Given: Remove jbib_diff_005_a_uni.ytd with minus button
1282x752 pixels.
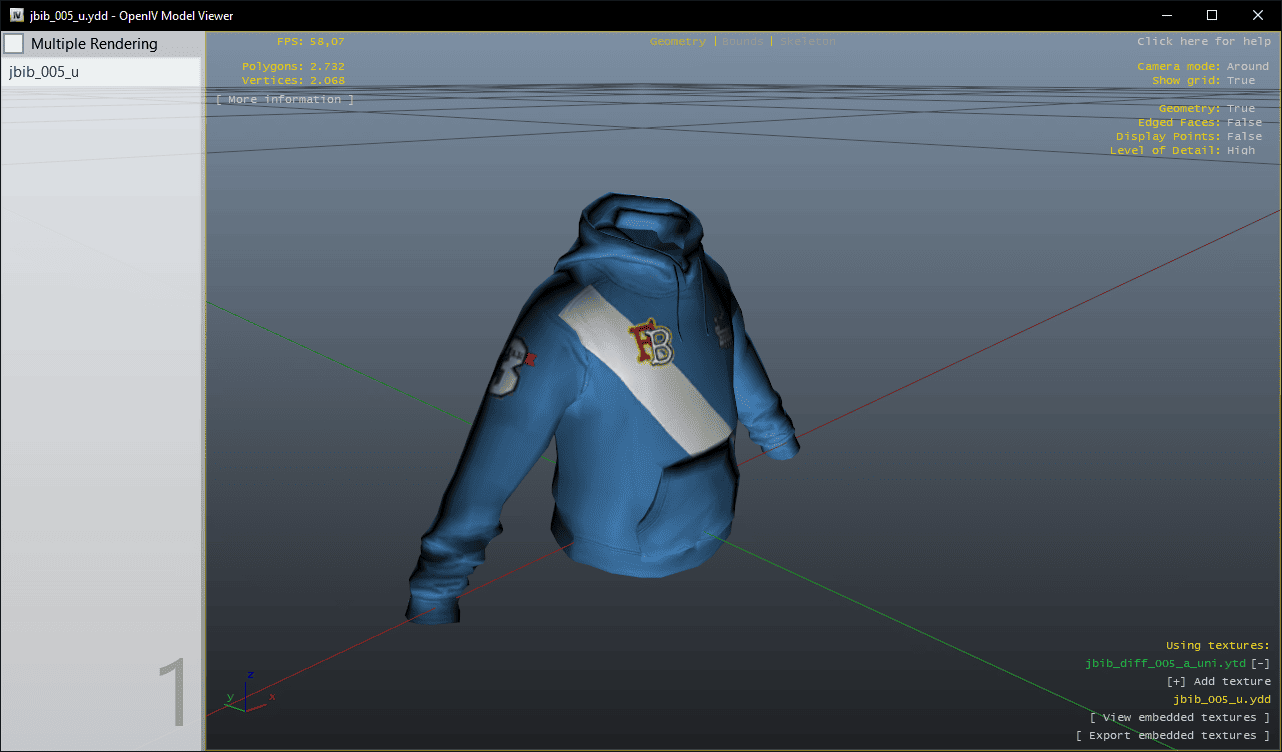Looking at the screenshot, I should click(x=1260, y=663).
